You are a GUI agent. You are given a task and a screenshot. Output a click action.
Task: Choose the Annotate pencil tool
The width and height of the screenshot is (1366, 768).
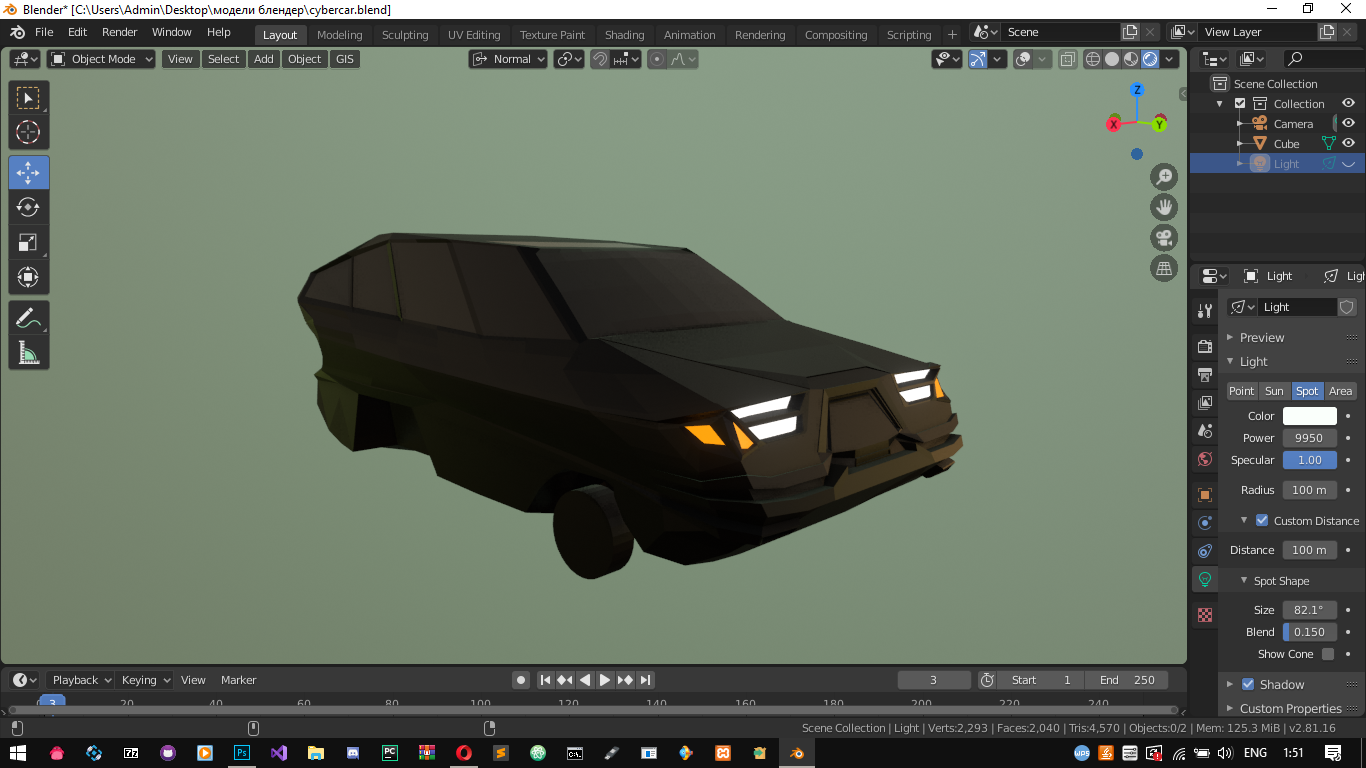click(28, 319)
